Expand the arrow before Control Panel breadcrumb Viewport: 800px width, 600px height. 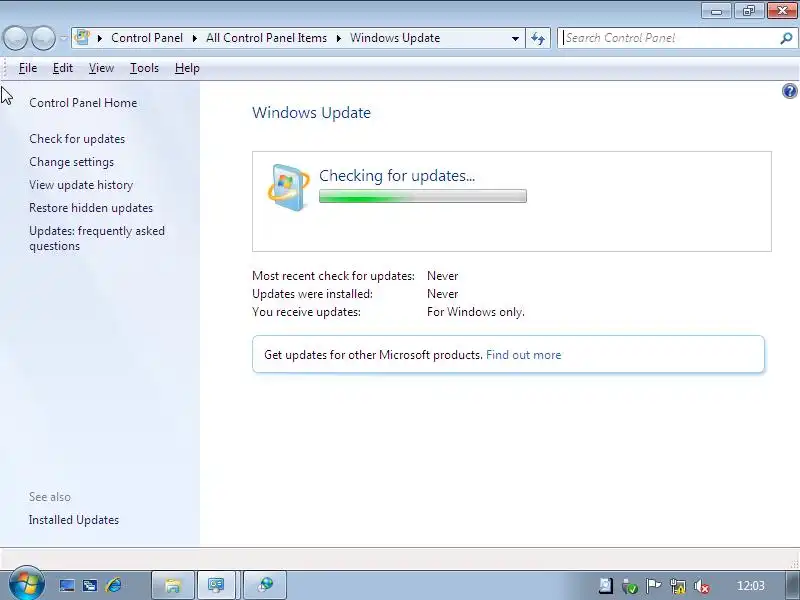click(100, 38)
